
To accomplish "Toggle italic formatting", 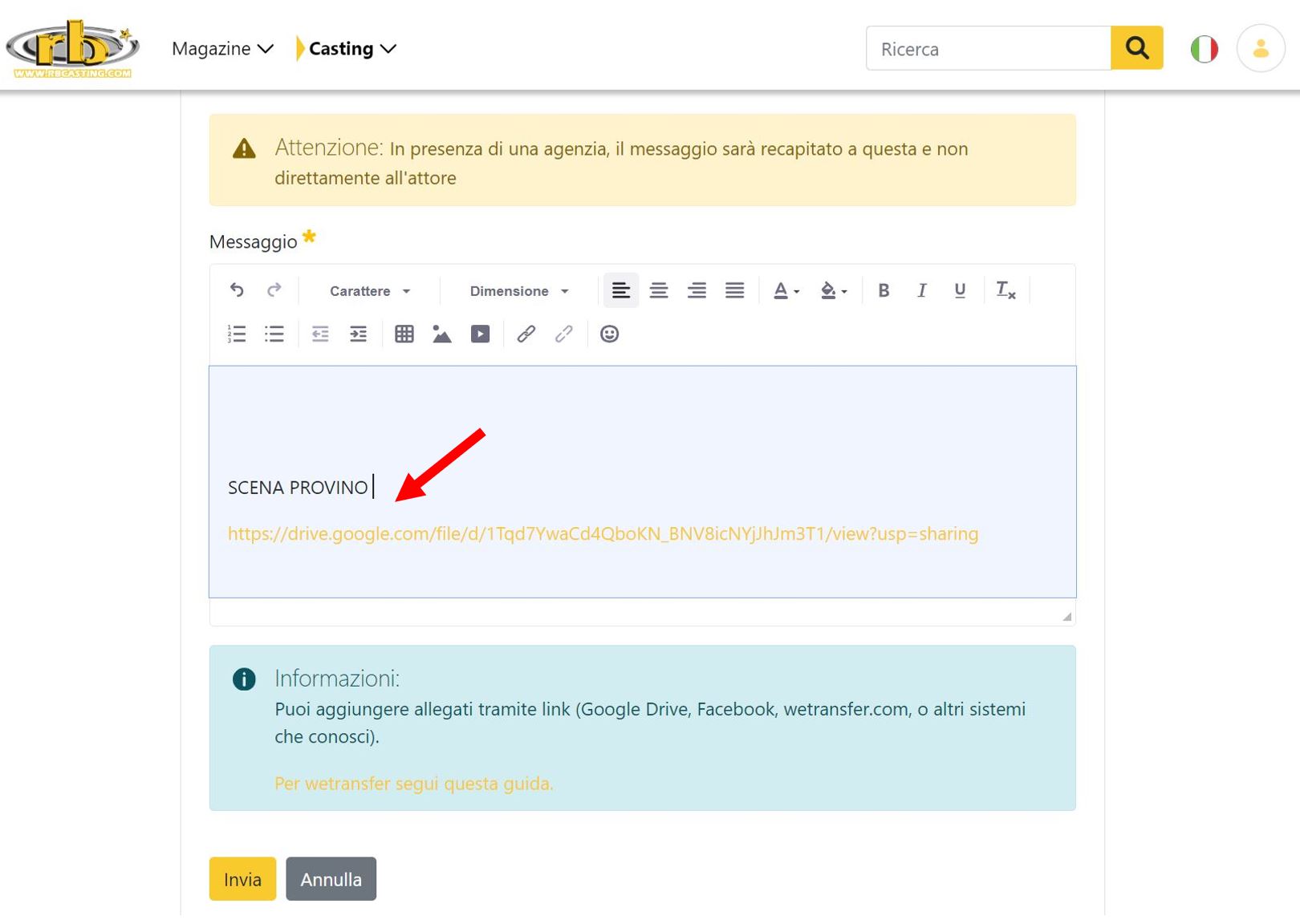I will pos(921,290).
